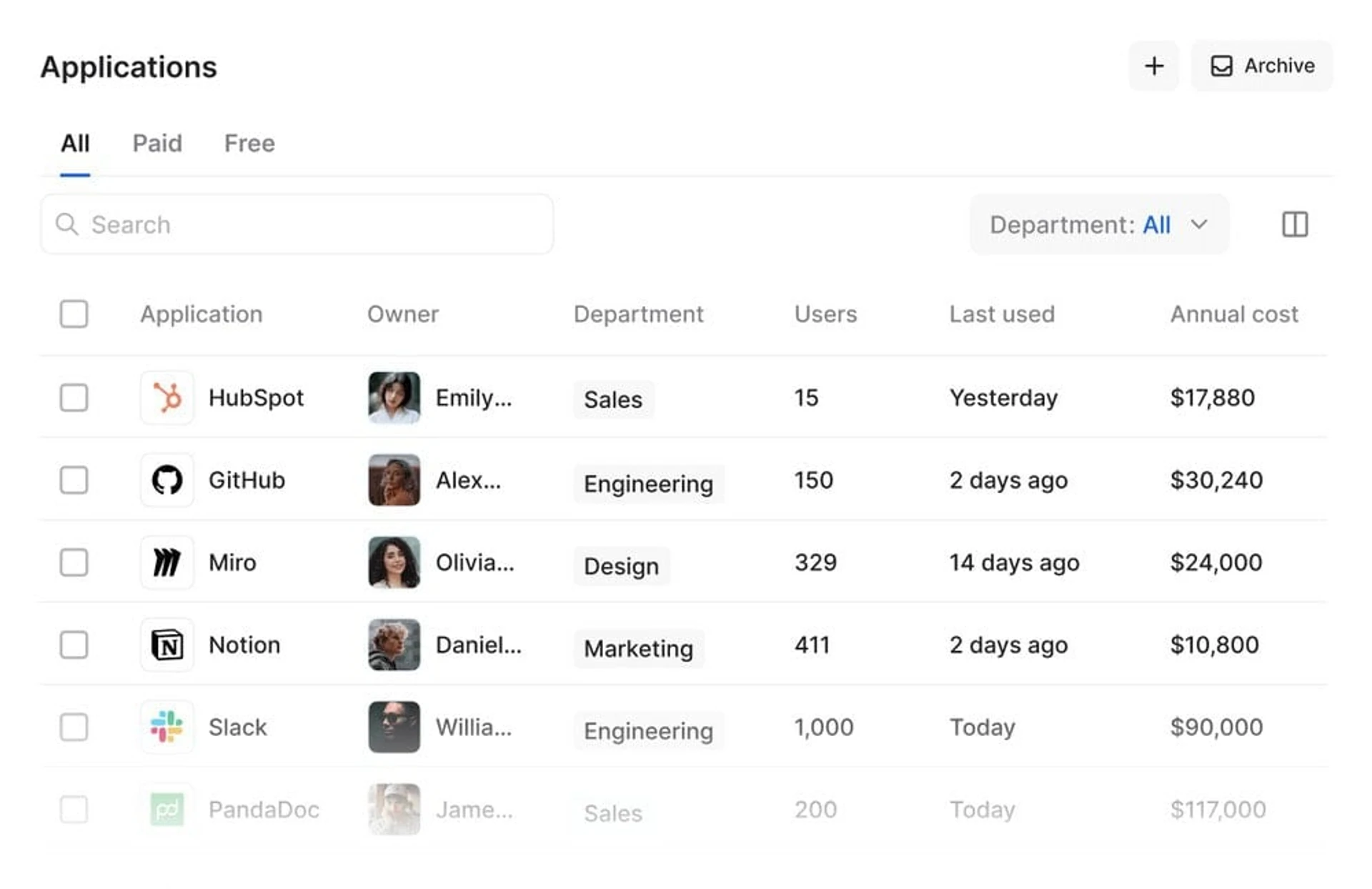Click the HubSpot logo icon
Viewport: 1372px width, 889px height.
click(x=167, y=398)
